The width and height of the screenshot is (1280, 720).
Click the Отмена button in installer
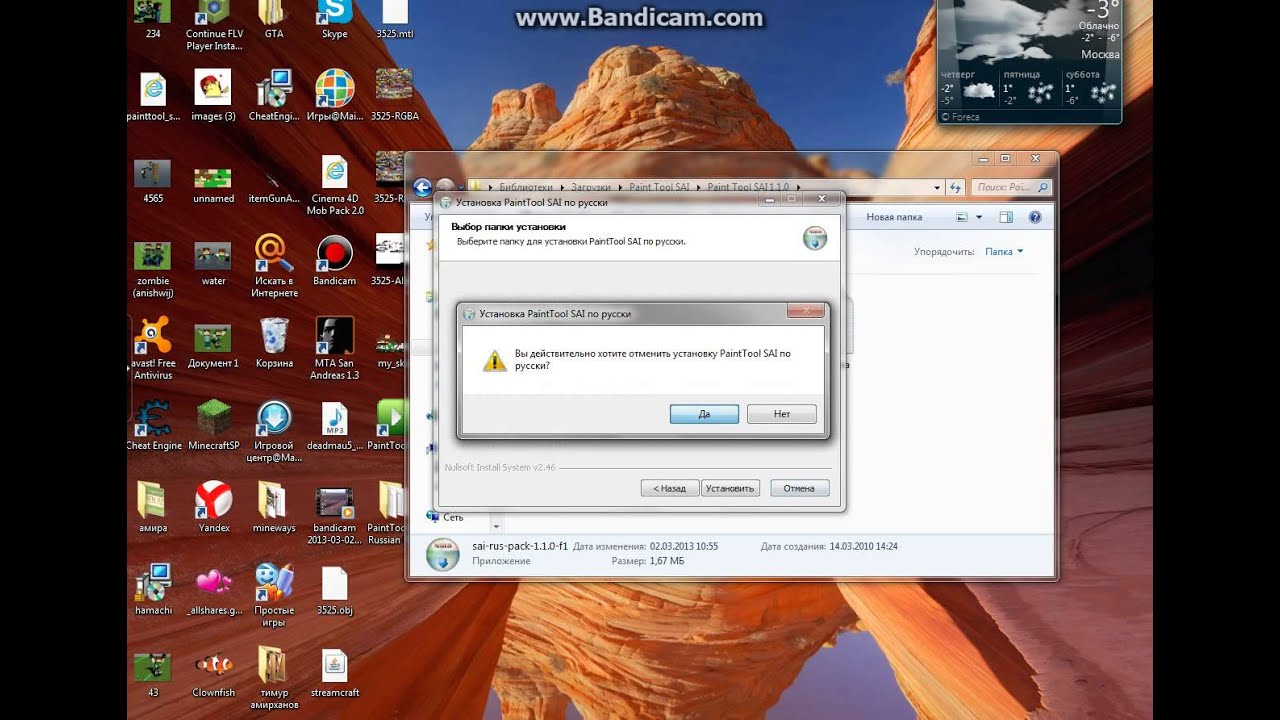pyautogui.click(x=799, y=488)
